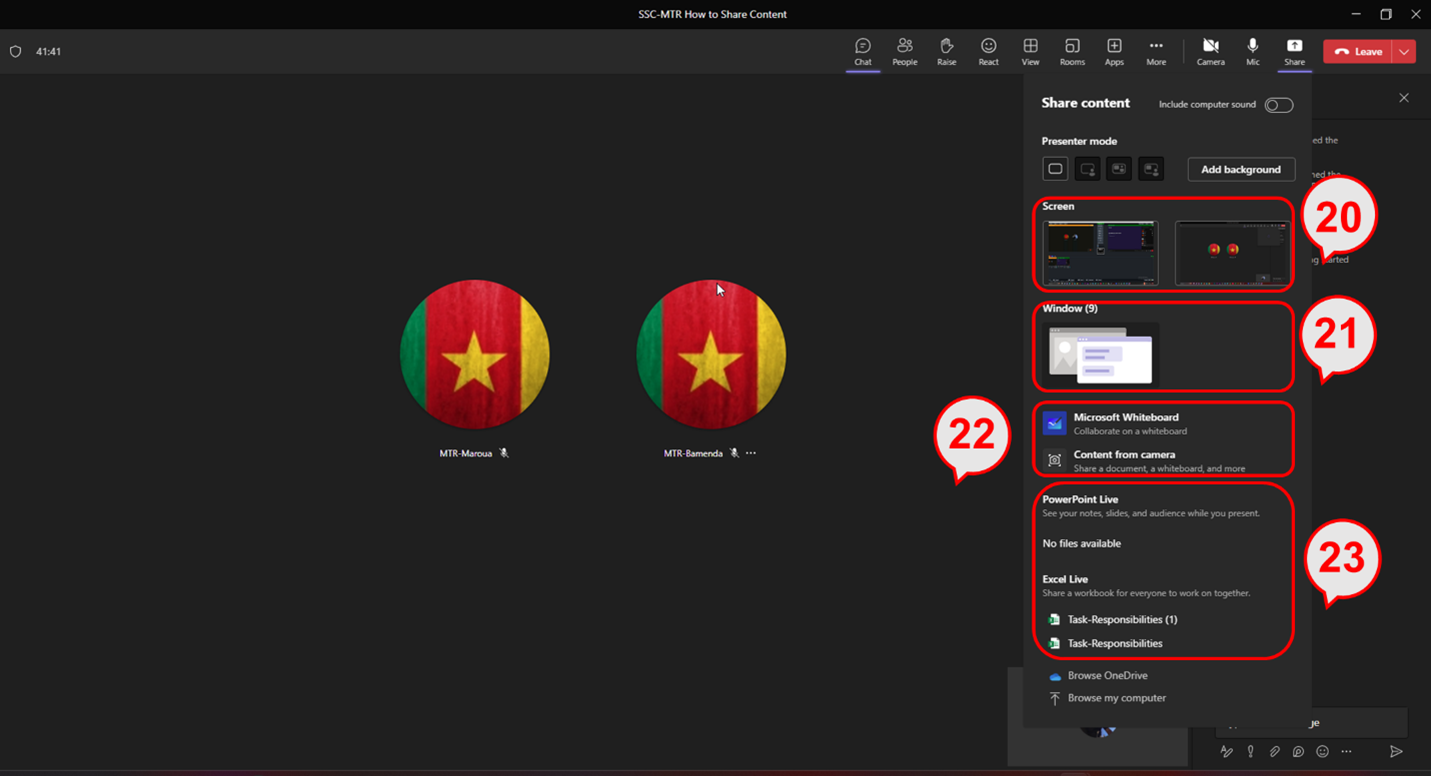Click the red Leave button
Screen dimensions: 1431x776
(1359, 52)
